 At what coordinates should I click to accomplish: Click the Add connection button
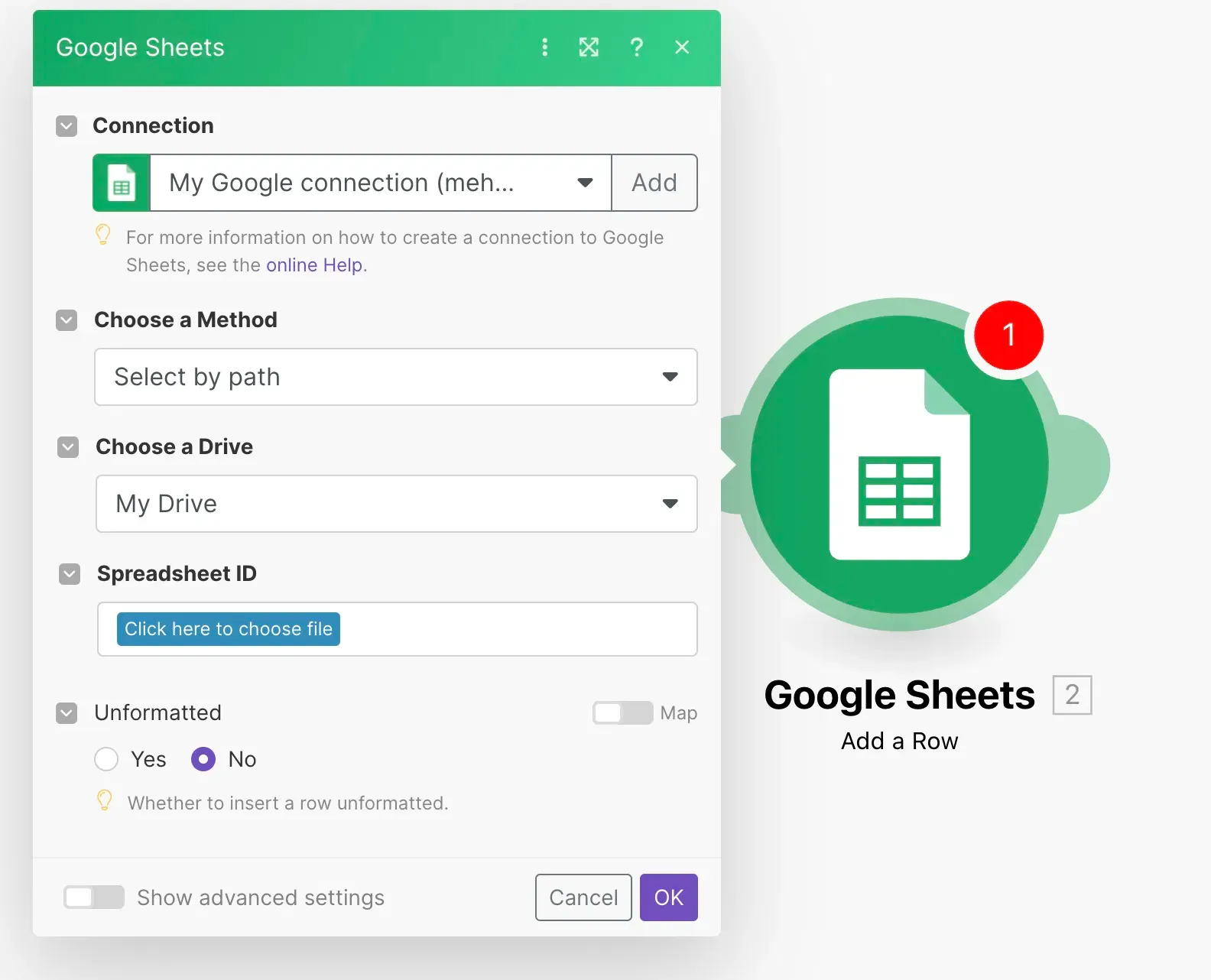654,183
